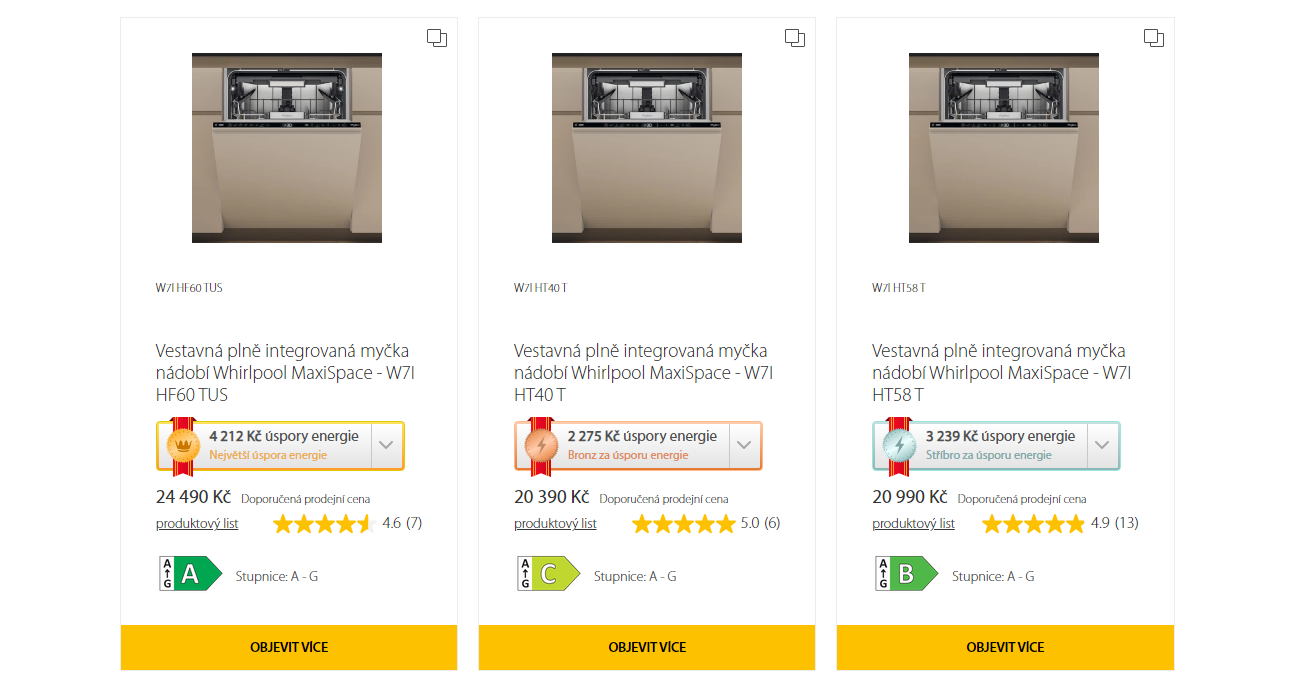Image resolution: width=1307 pixels, height=689 pixels.
Task: Open produktový list for W7I HT40 T
Action: (555, 524)
